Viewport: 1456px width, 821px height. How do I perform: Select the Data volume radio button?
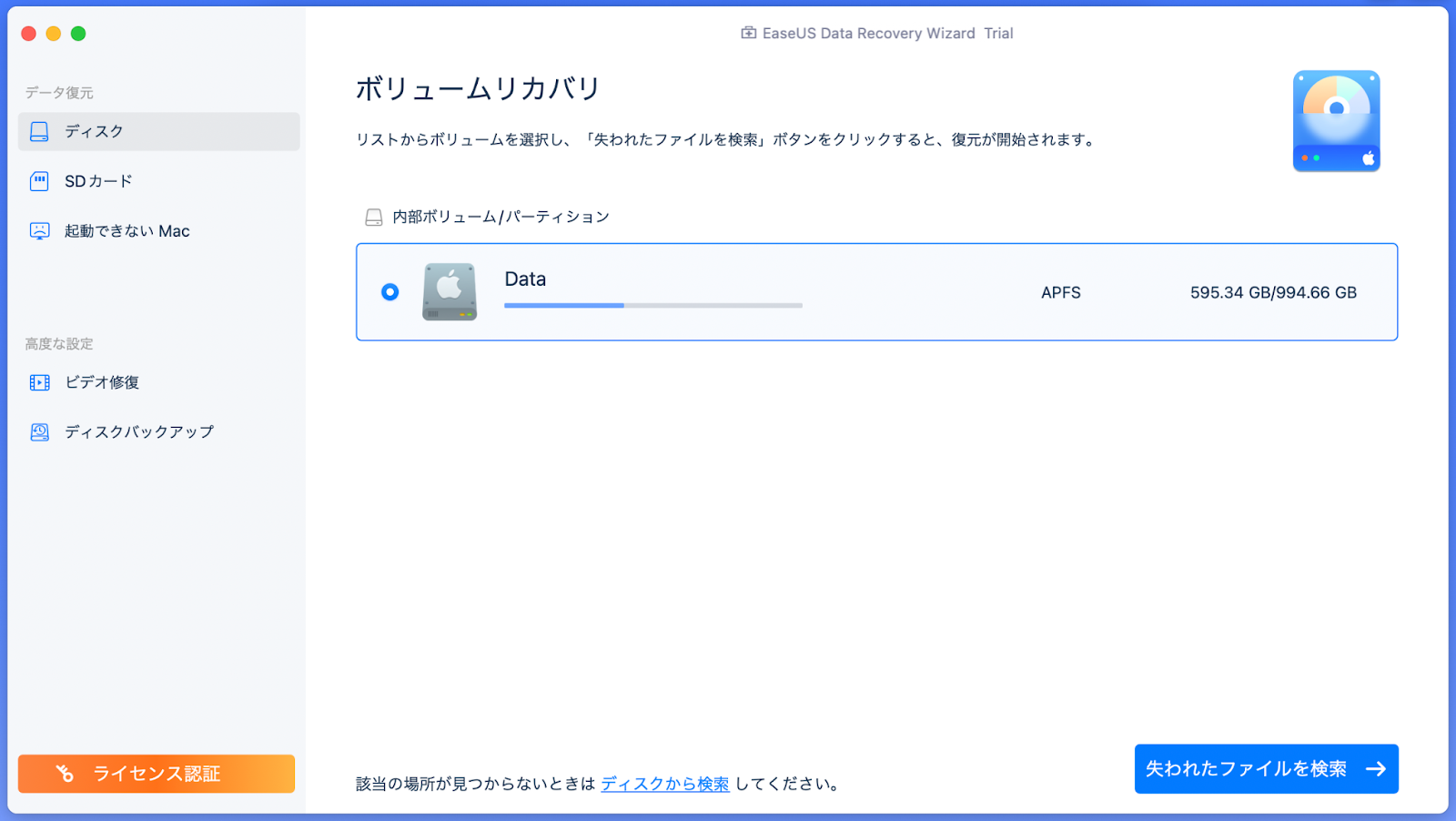389,292
